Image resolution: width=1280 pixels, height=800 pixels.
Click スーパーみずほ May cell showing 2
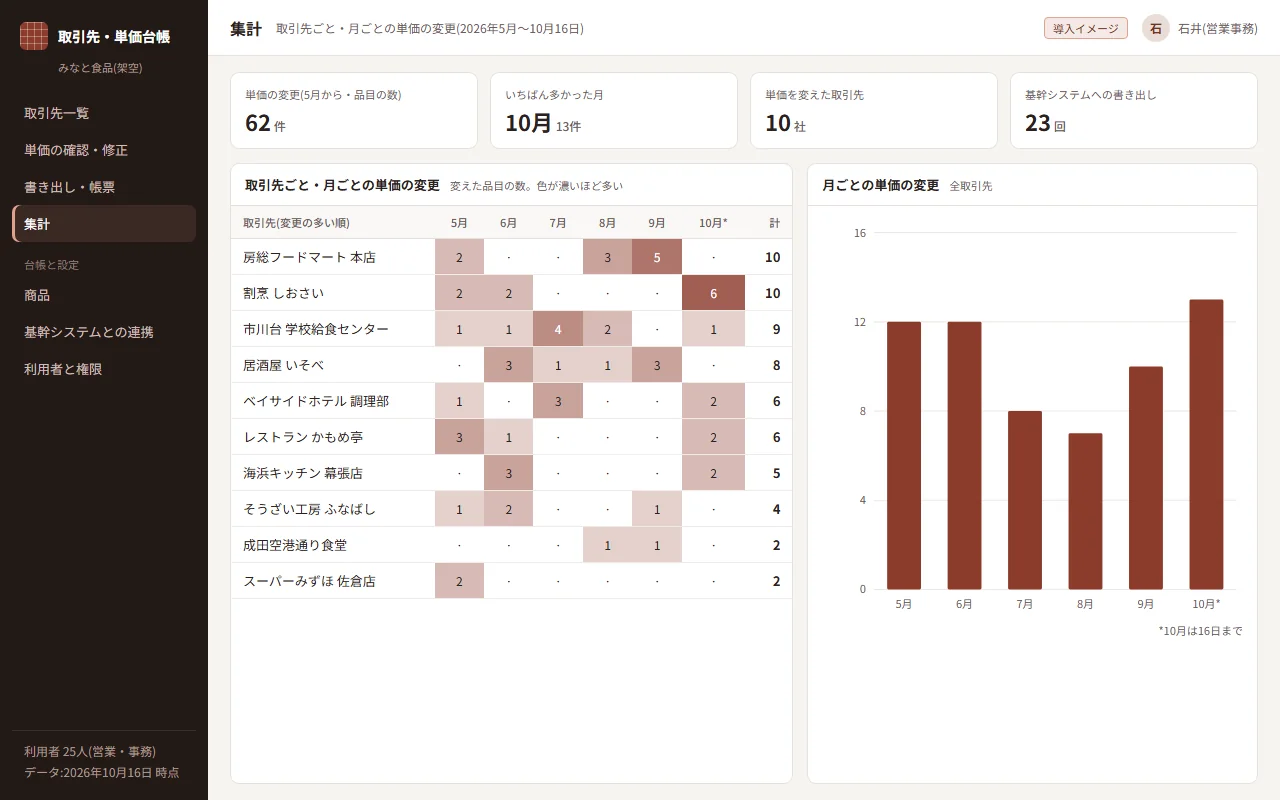tap(459, 581)
